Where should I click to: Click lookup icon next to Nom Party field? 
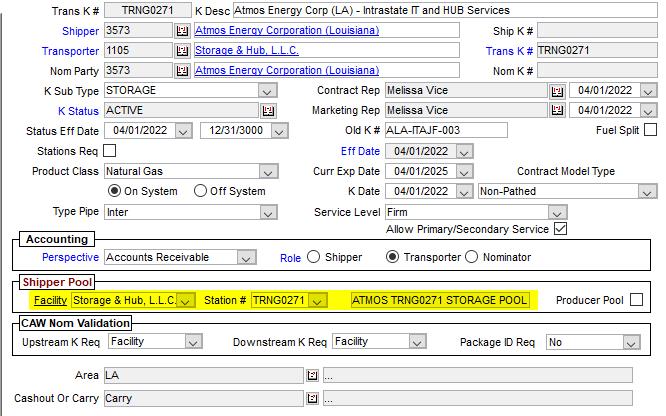[x=182, y=71]
